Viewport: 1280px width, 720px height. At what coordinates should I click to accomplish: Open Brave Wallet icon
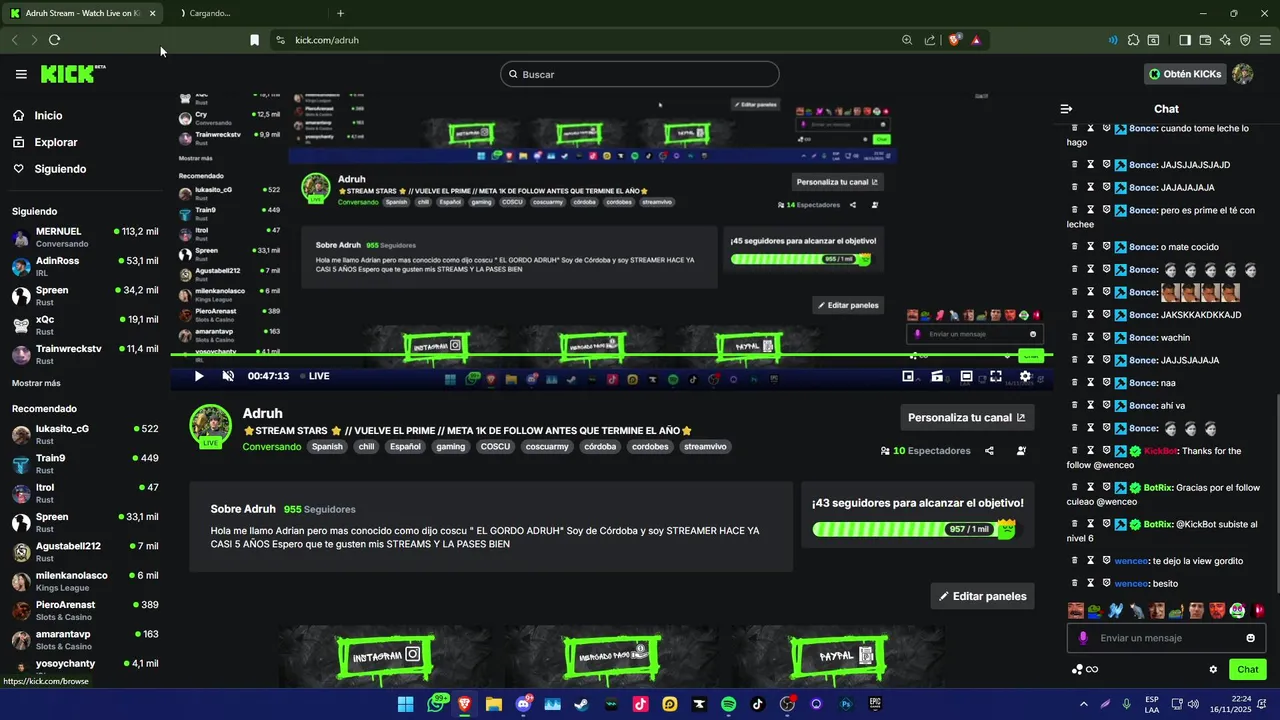(1205, 40)
